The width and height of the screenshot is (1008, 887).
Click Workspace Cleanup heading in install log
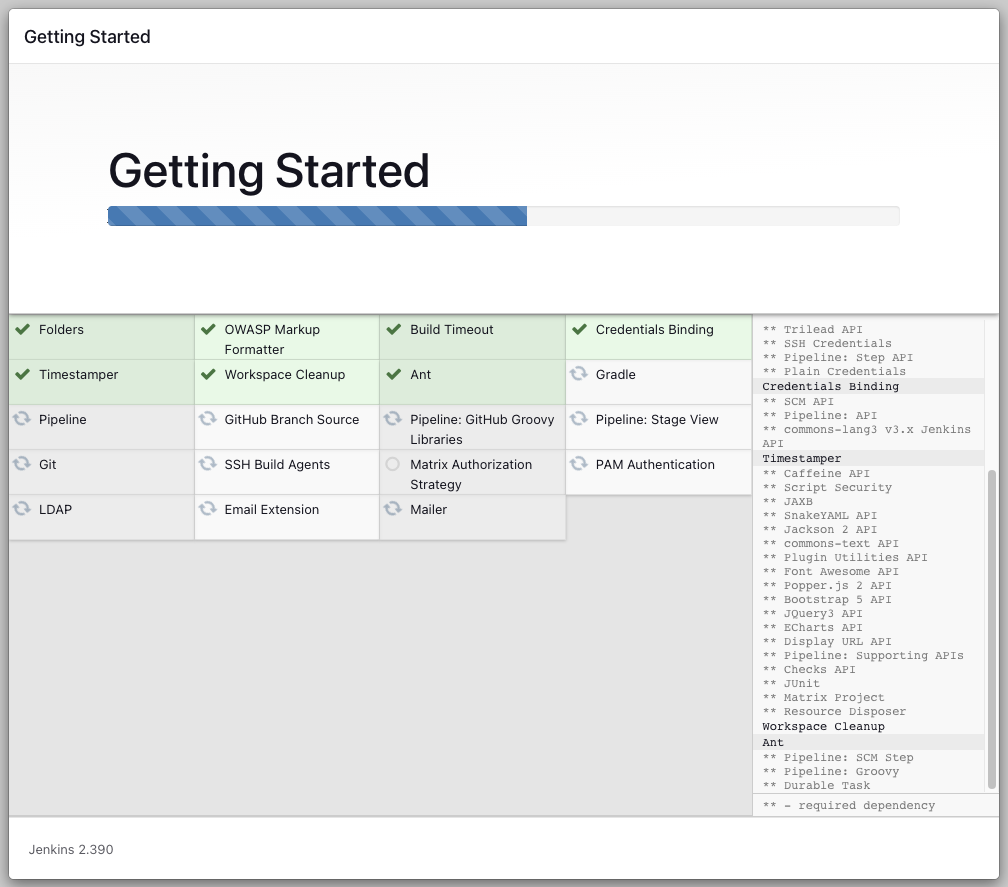tap(823, 726)
